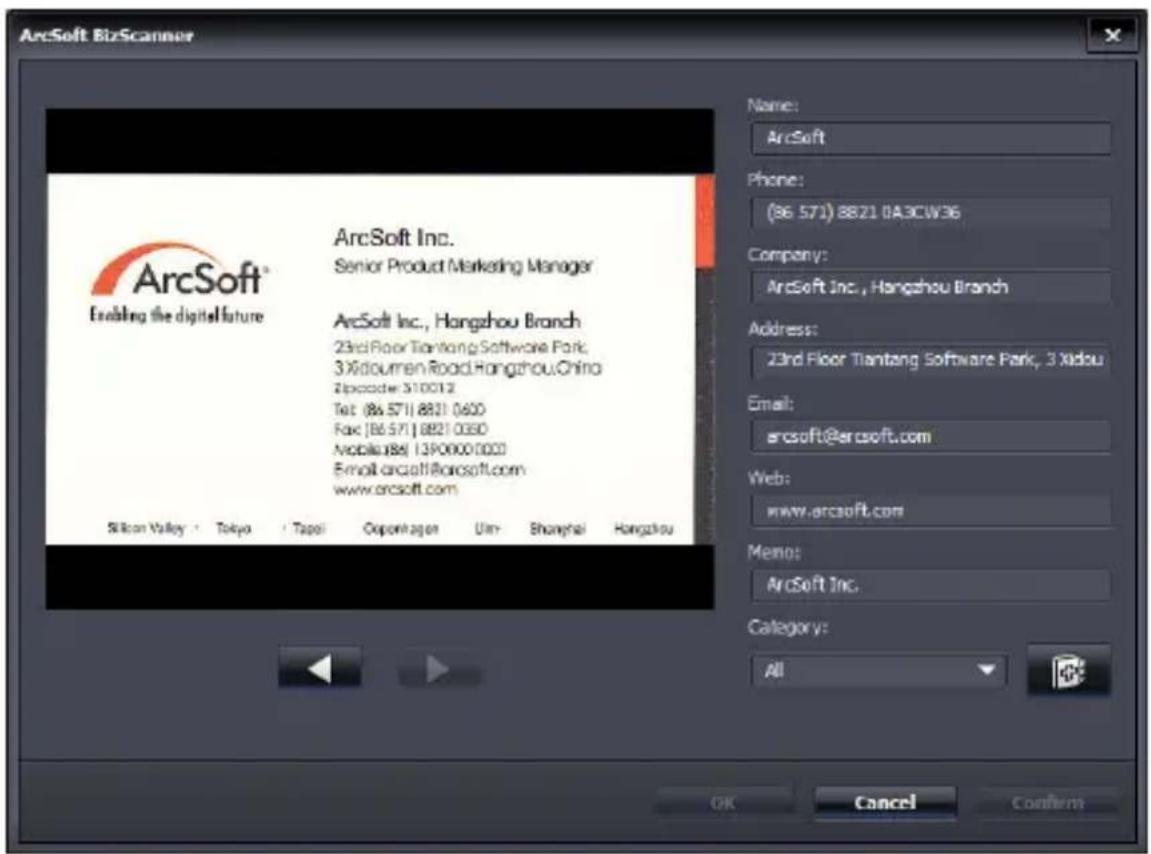The image size is (1151, 854).
Task: Click the Zipcode 310012 line on card
Action: [x=394, y=387]
